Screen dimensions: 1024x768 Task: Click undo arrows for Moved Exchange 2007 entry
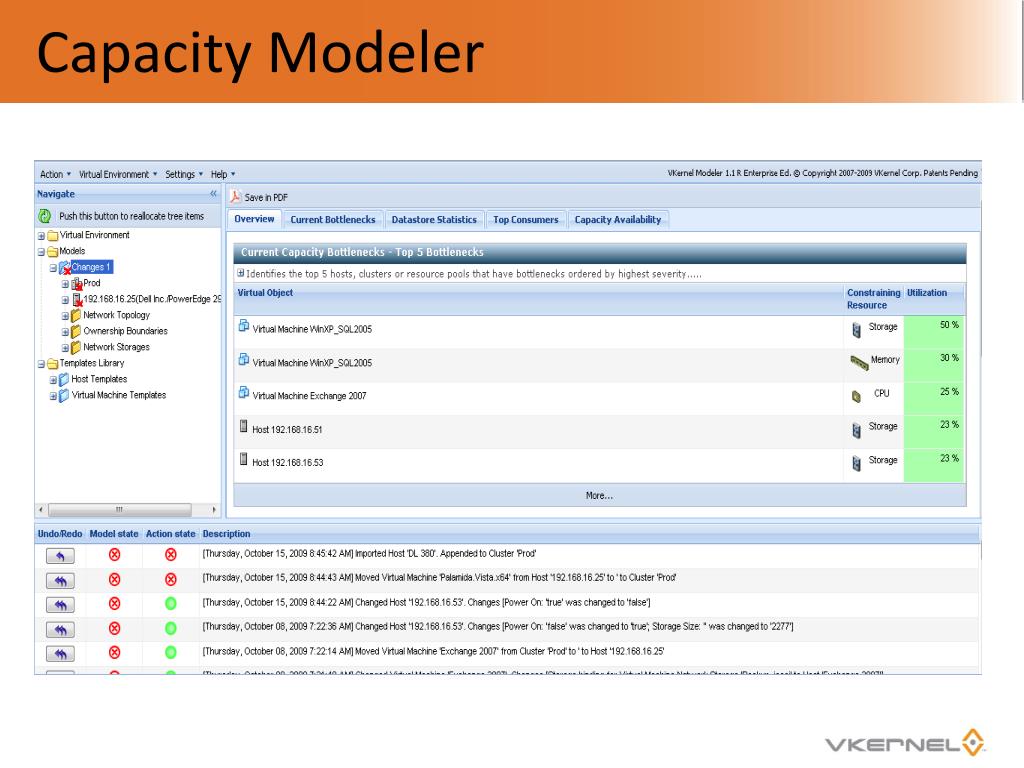coord(60,654)
